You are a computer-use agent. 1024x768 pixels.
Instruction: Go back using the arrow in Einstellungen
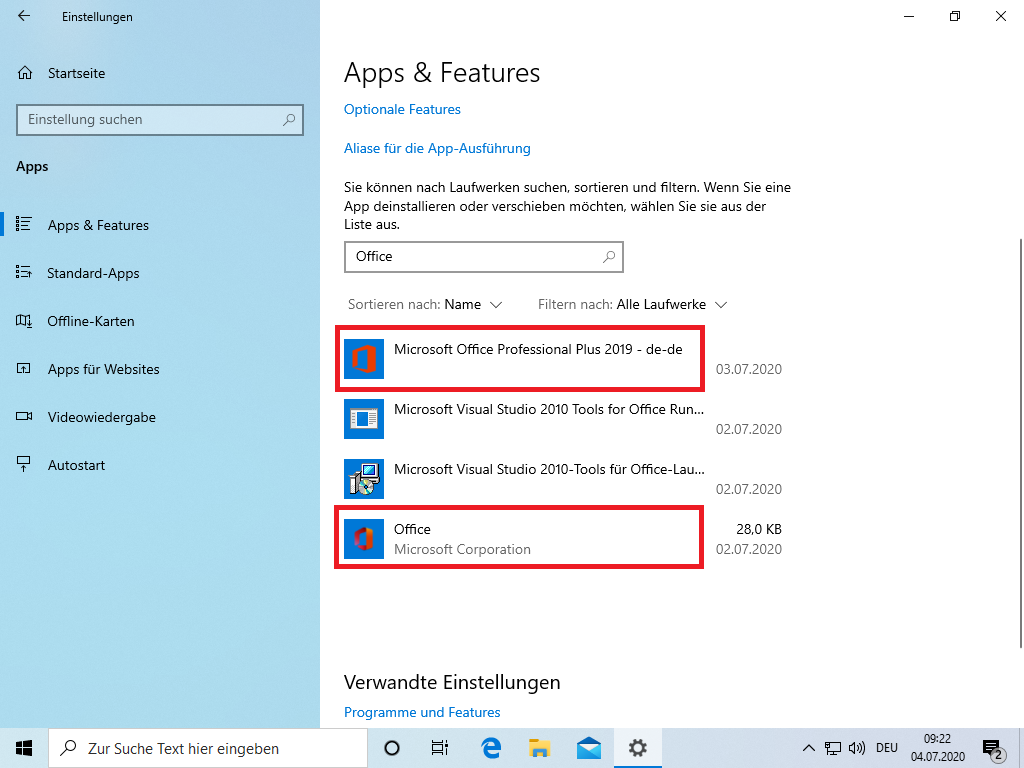pos(24,16)
